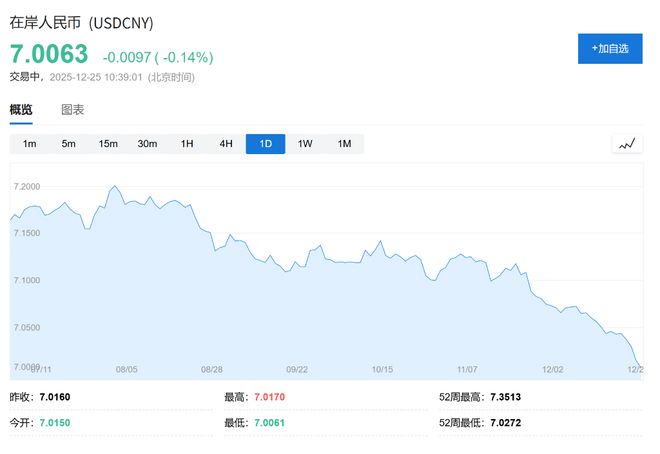Image resolution: width=660 pixels, height=454 pixels.
Task: Click the 今开 value 7.0150
Action: pos(54,423)
